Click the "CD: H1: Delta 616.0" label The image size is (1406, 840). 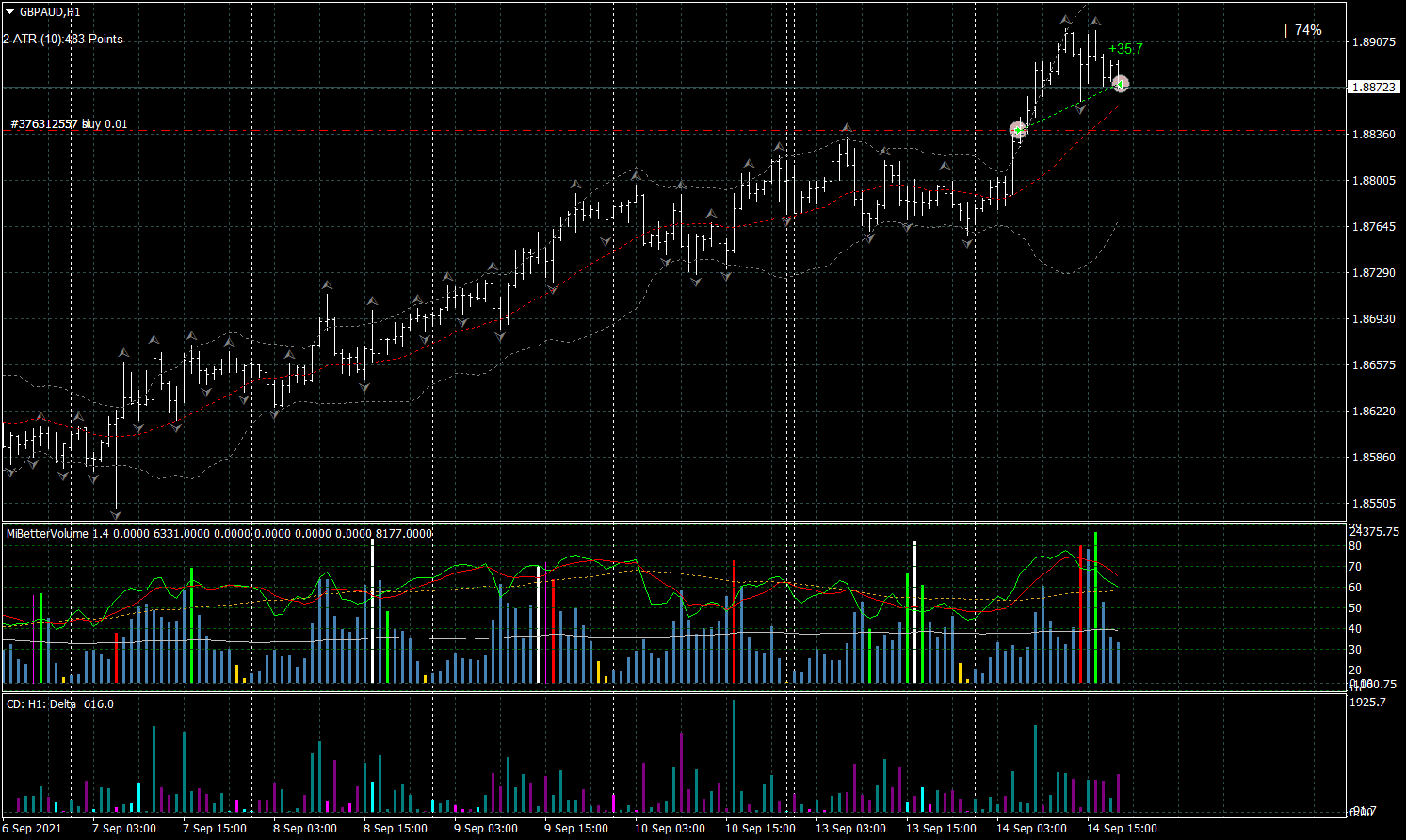[x=60, y=704]
